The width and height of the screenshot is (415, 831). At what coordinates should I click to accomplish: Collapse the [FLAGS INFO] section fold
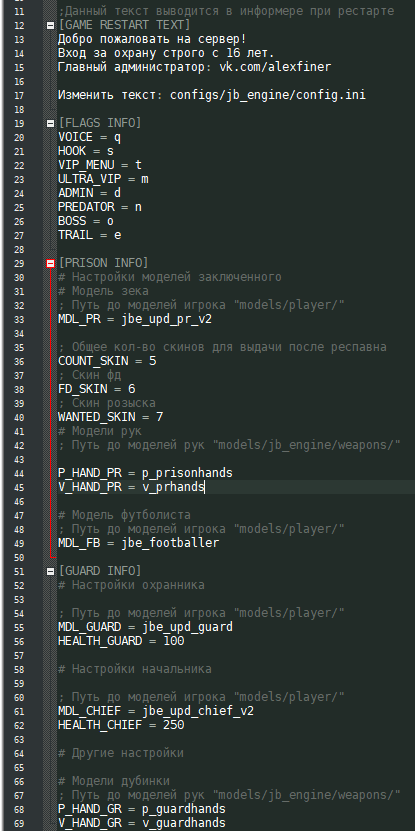(50, 123)
